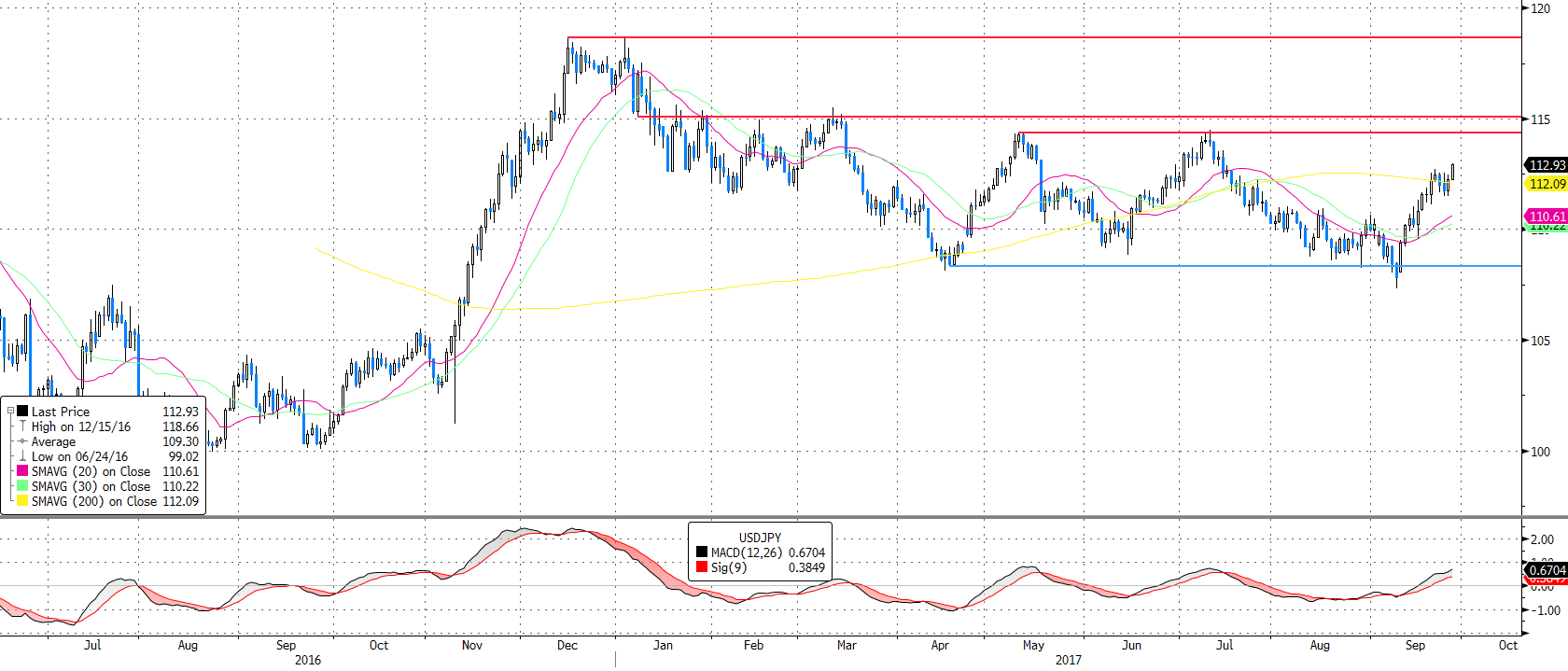The width and height of the screenshot is (1568, 671).
Task: Click the 0.6704 MACD value axis tag
Action: pos(1547,569)
